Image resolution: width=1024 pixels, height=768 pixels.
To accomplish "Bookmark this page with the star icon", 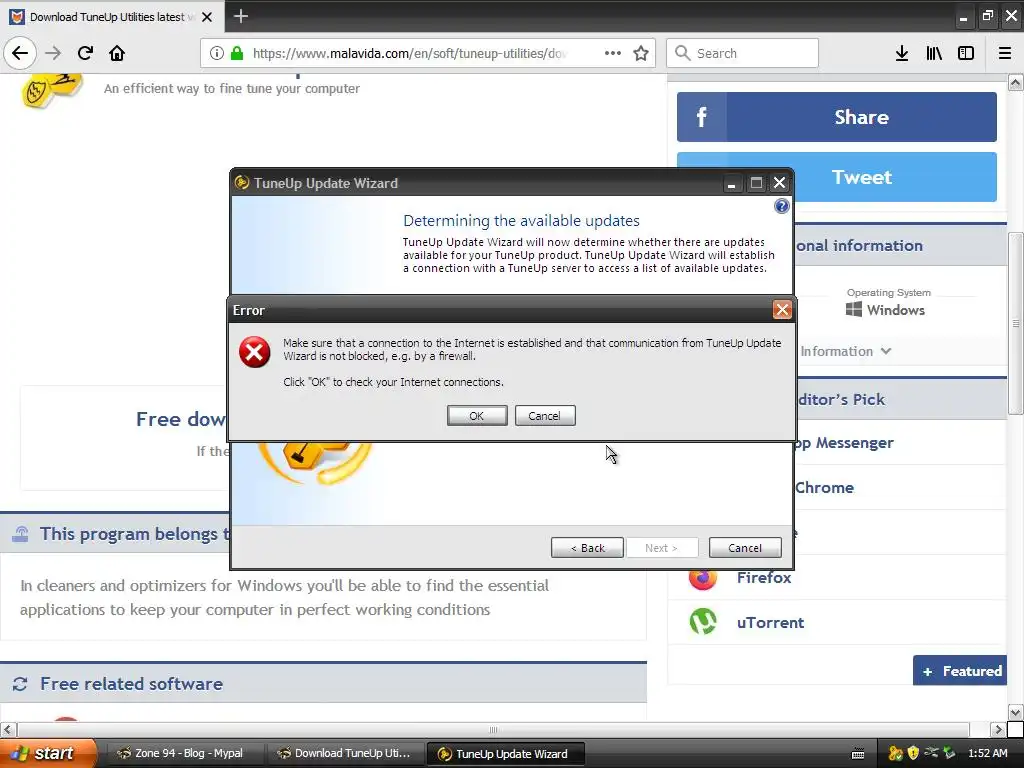I will pyautogui.click(x=641, y=53).
